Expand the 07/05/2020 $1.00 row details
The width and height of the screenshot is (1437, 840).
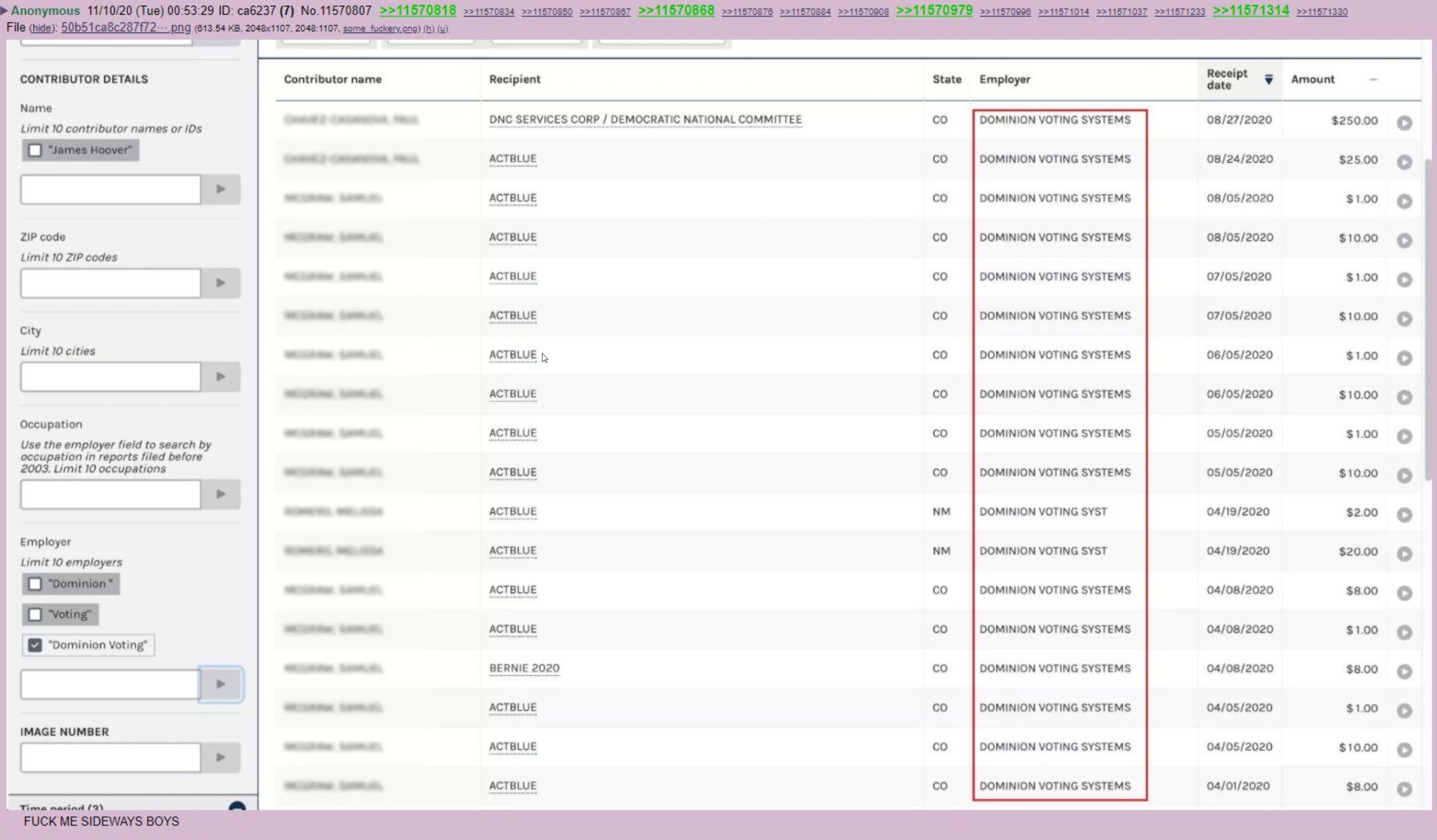[1404, 279]
